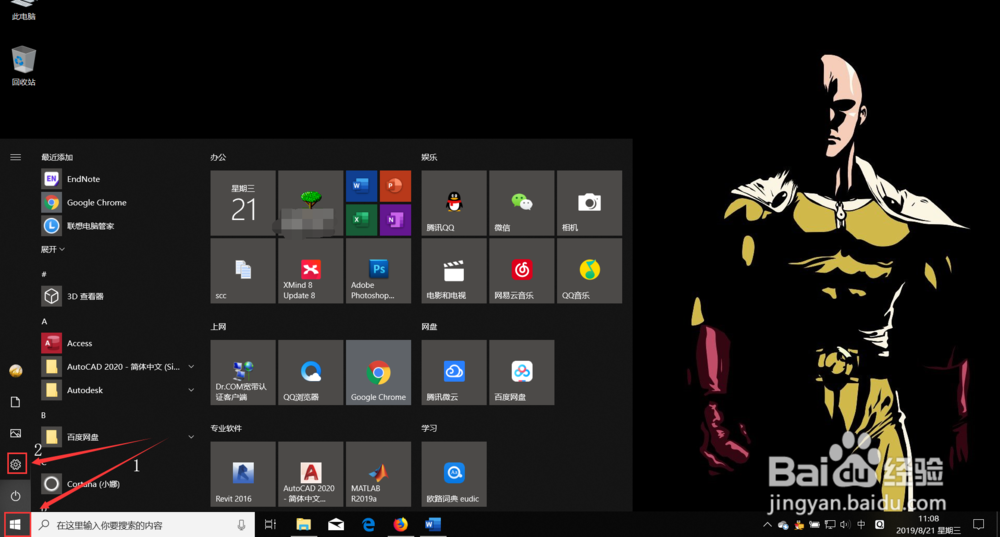1000x537 pixels.
Task: Click the Power button in Start sidebar
Action: coord(16,496)
